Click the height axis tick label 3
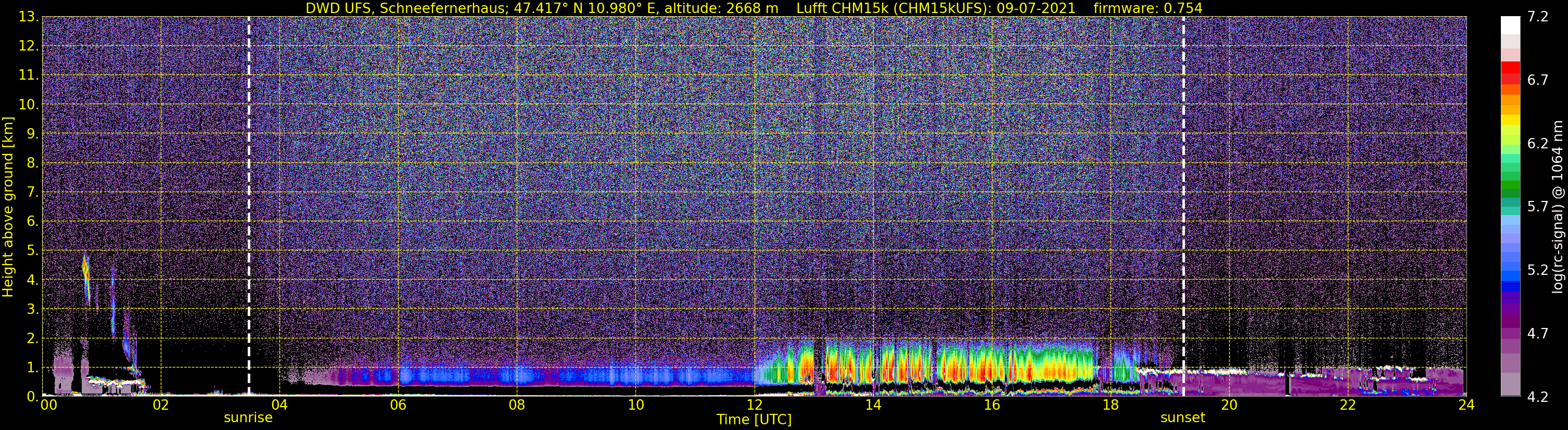Image resolution: width=1568 pixels, height=430 pixels. point(32,309)
